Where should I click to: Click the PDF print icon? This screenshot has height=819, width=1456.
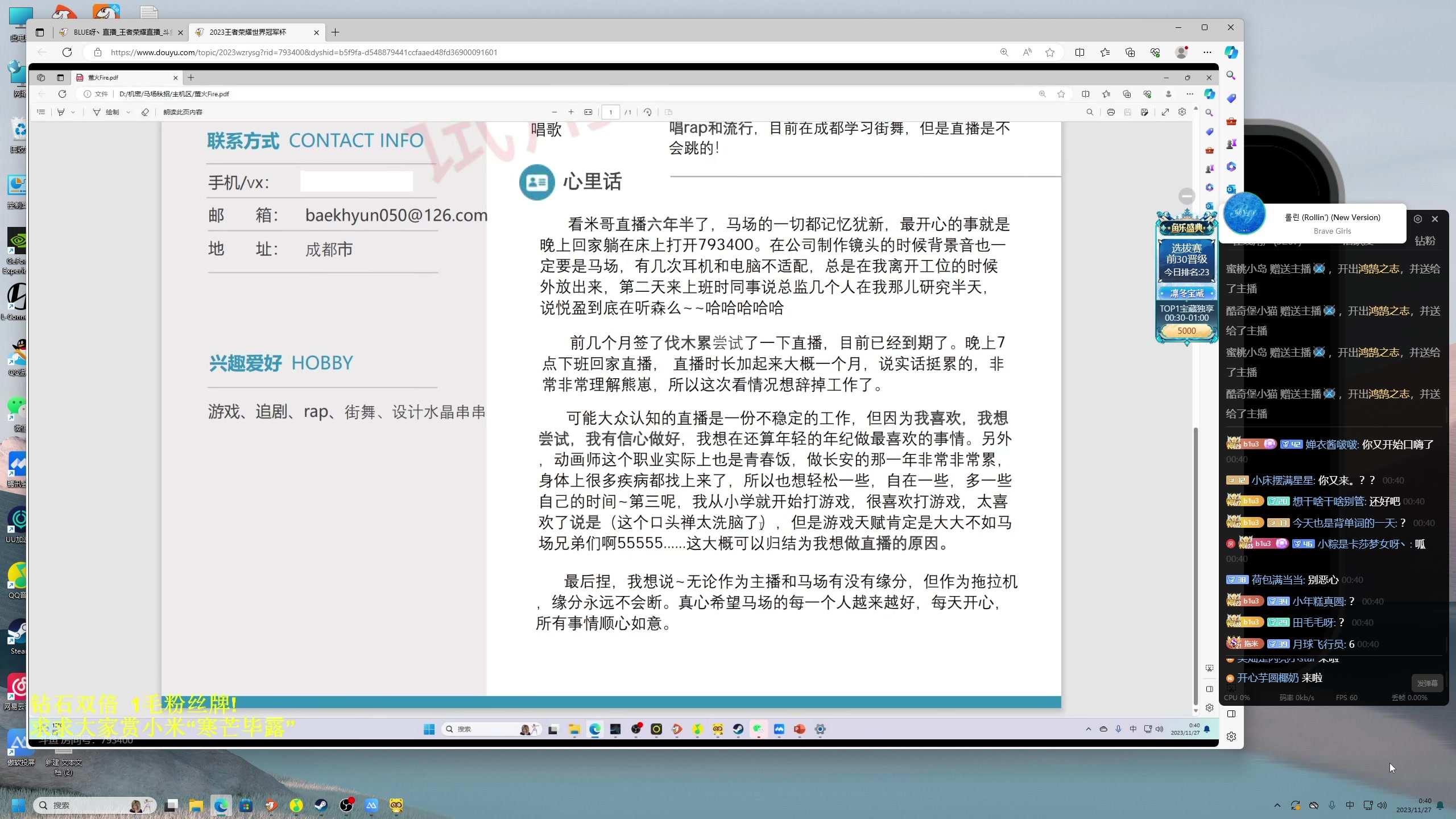pyautogui.click(x=1110, y=112)
